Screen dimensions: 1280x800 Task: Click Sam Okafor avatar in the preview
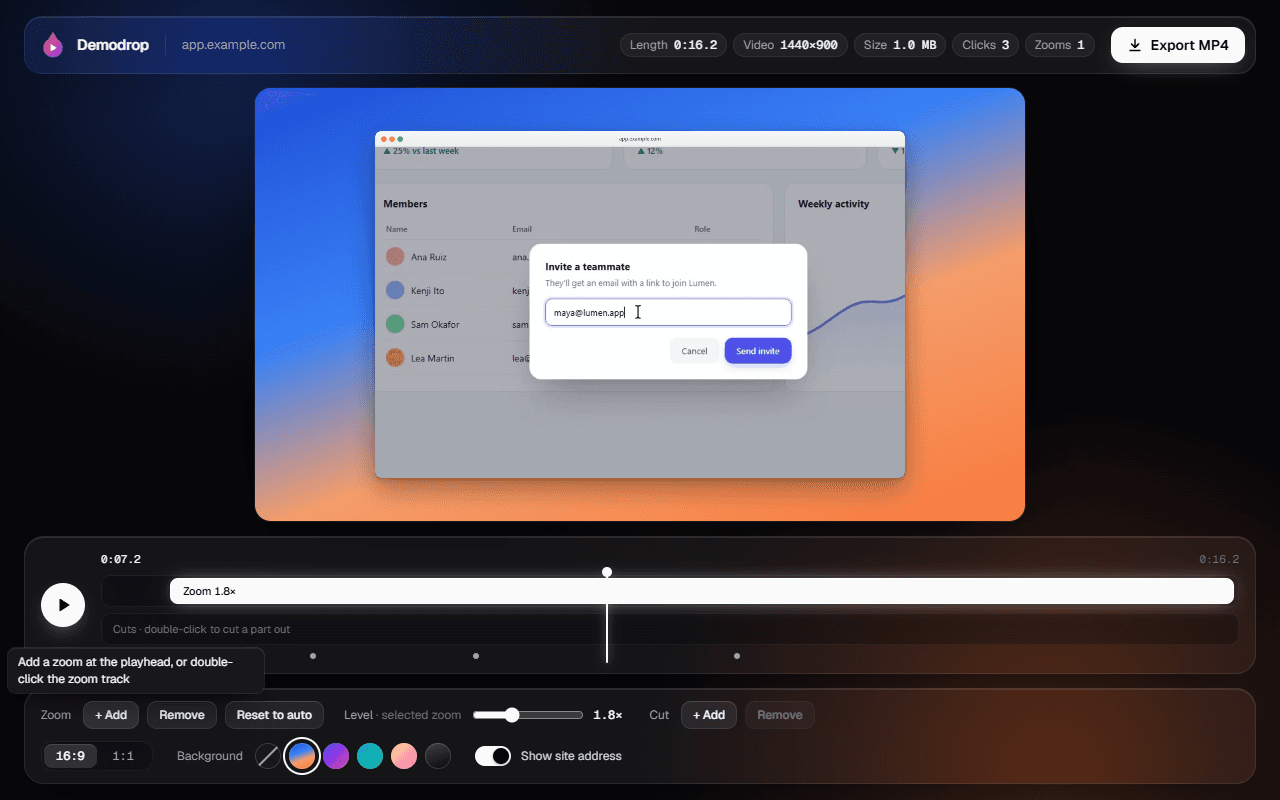[x=395, y=324]
